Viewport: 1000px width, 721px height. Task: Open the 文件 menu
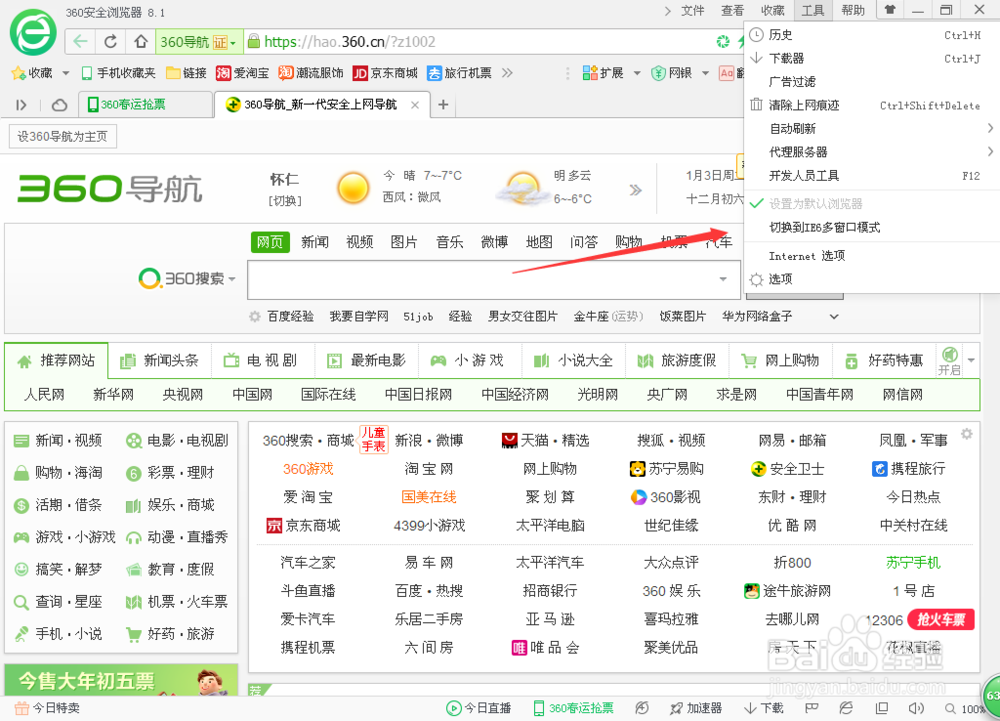(x=693, y=10)
